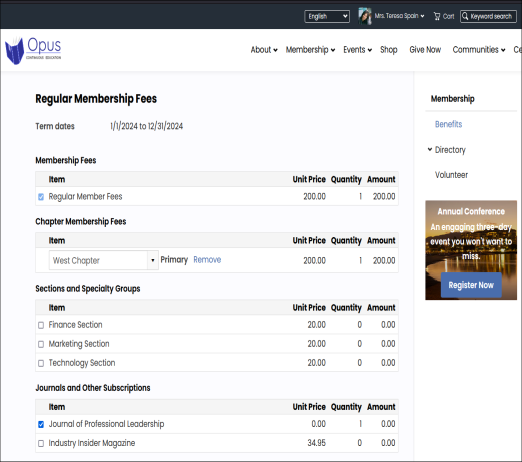Click the search magnifier icon

coord(465,16)
